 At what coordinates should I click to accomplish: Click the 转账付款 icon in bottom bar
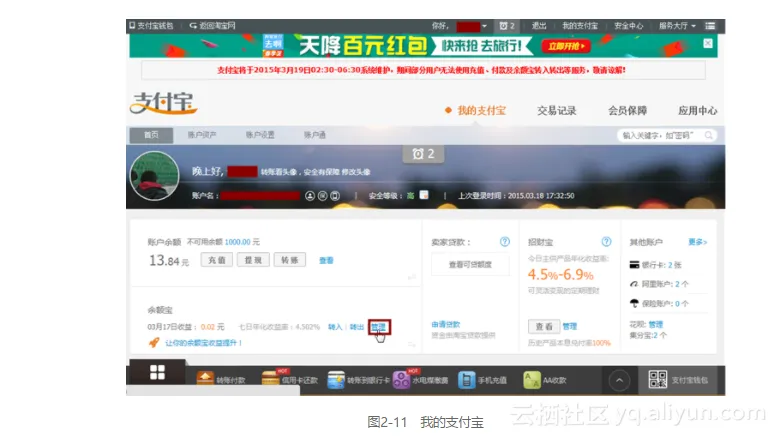(205, 379)
